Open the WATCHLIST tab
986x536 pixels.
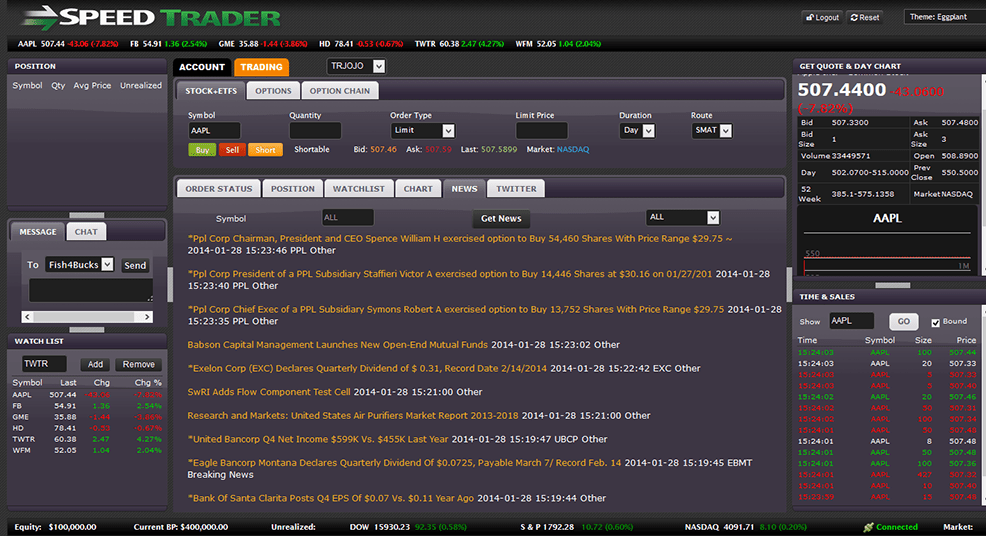pyautogui.click(x=358, y=189)
